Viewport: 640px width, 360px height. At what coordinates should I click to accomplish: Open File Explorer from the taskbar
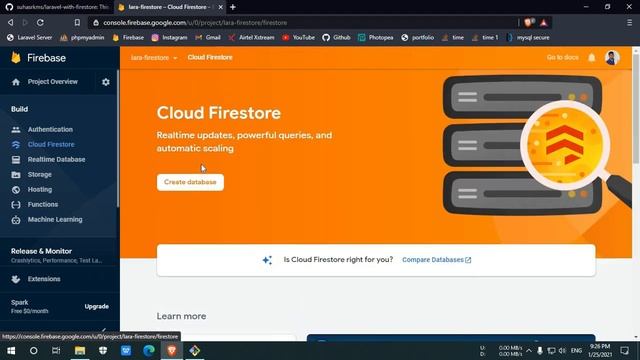80,351
